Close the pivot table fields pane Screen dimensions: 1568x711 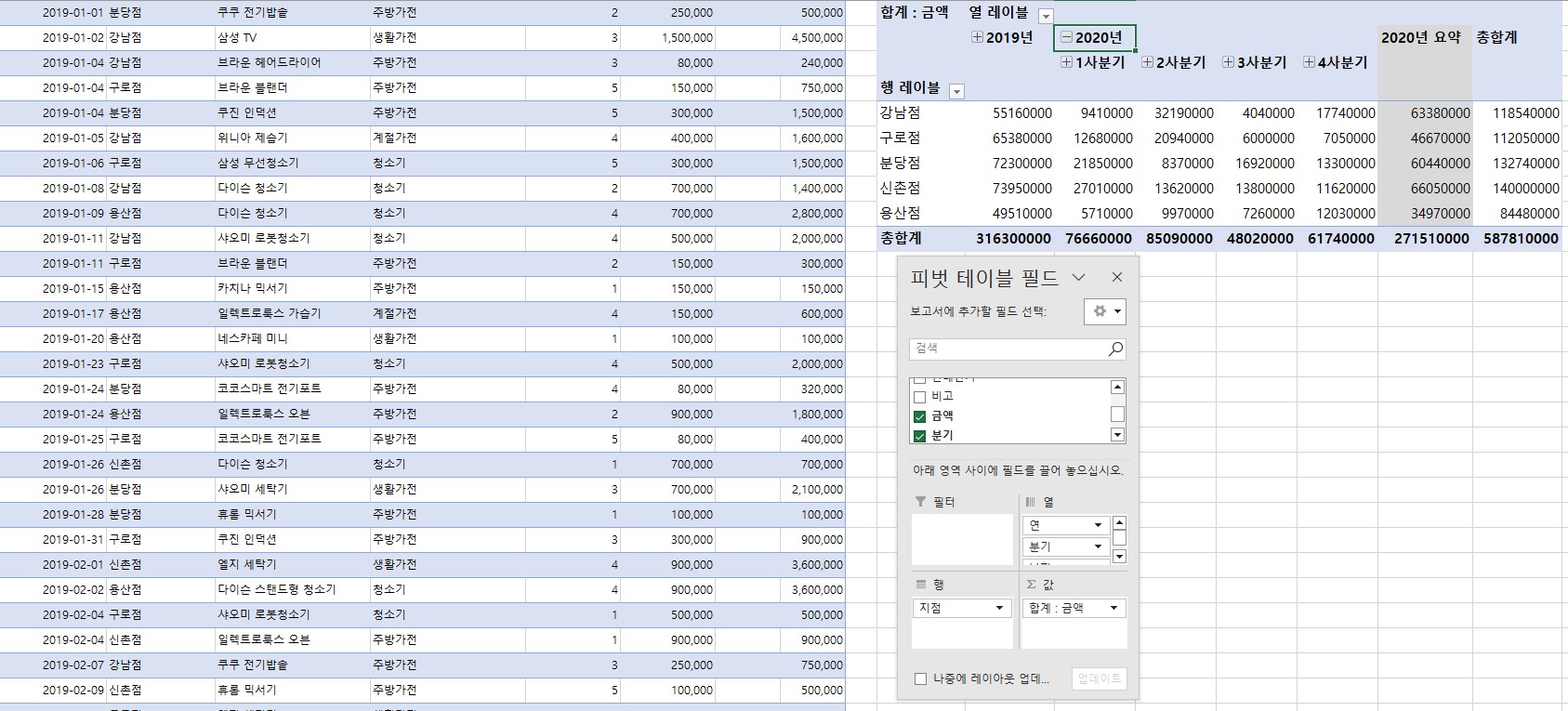coord(1117,277)
